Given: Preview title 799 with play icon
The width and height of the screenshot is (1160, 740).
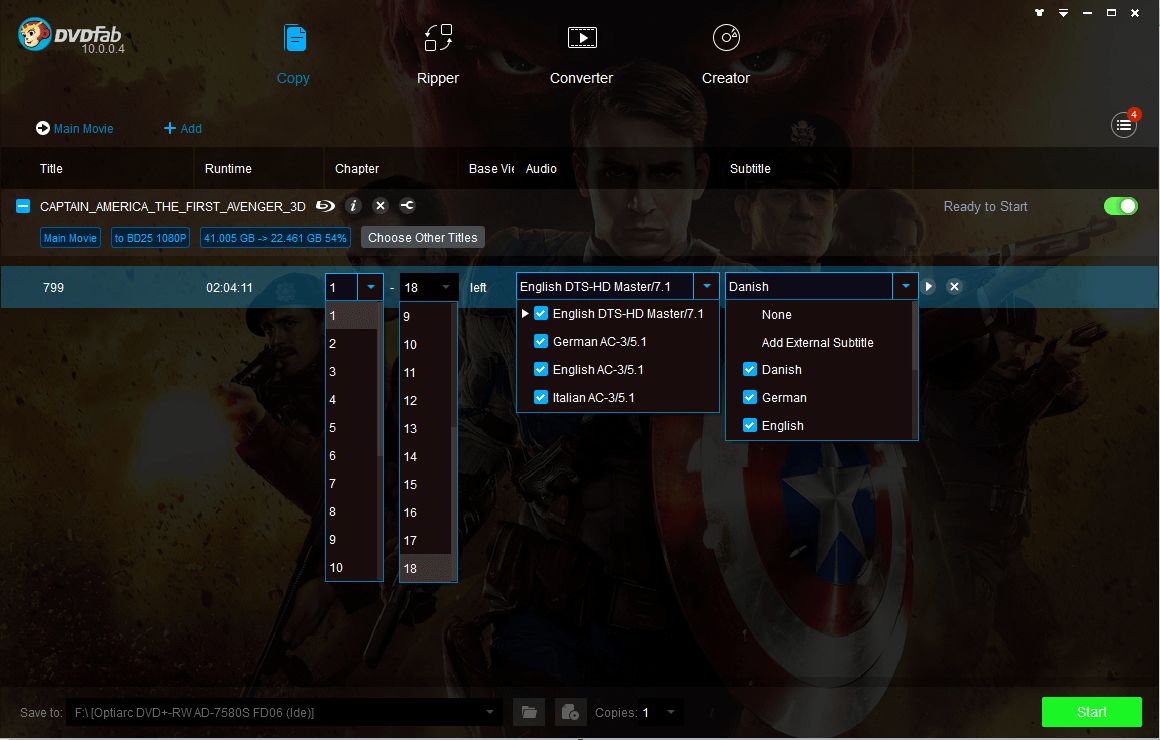Looking at the screenshot, I should [x=928, y=286].
